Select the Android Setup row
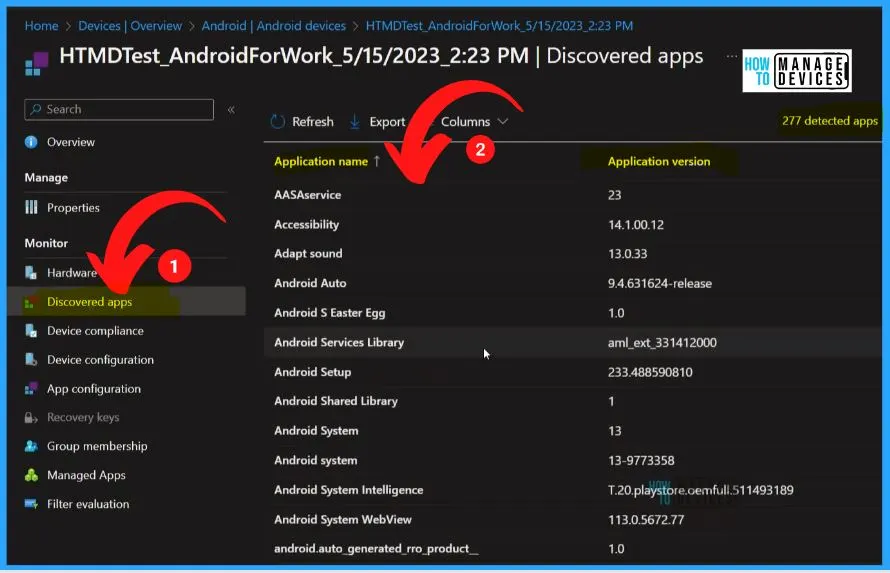Viewport: 890px width, 573px height. coord(573,372)
